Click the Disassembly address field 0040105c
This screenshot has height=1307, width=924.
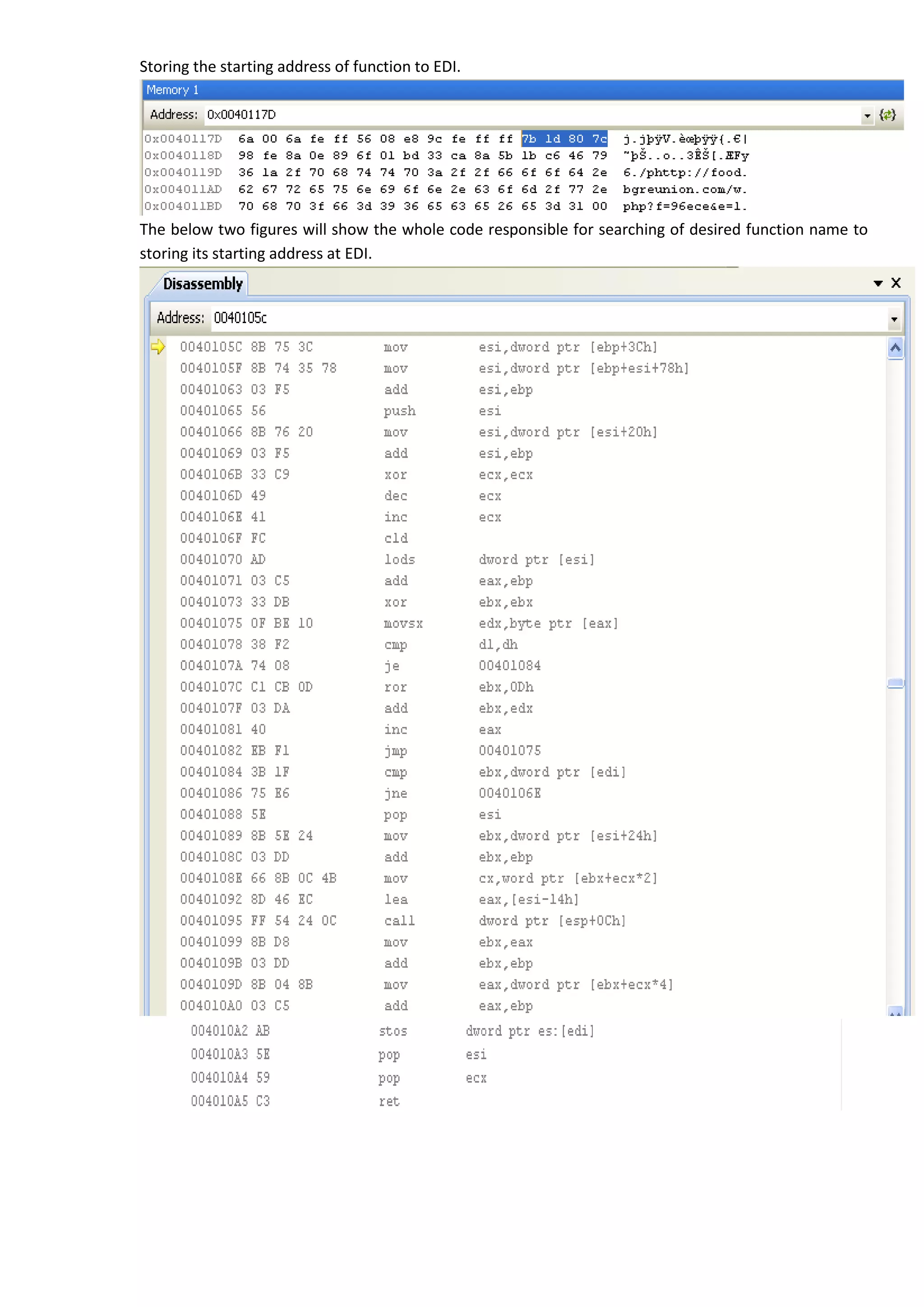point(549,318)
